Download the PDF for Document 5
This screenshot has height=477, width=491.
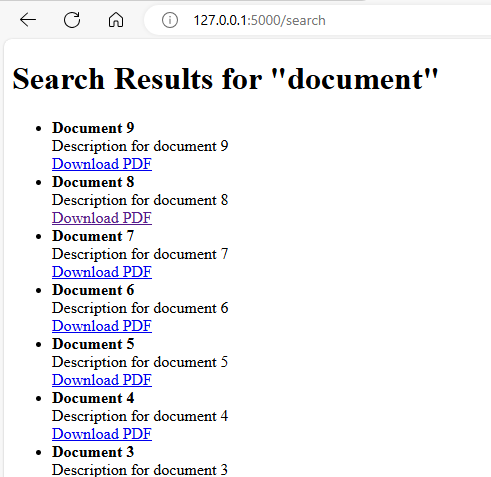click(x=102, y=380)
